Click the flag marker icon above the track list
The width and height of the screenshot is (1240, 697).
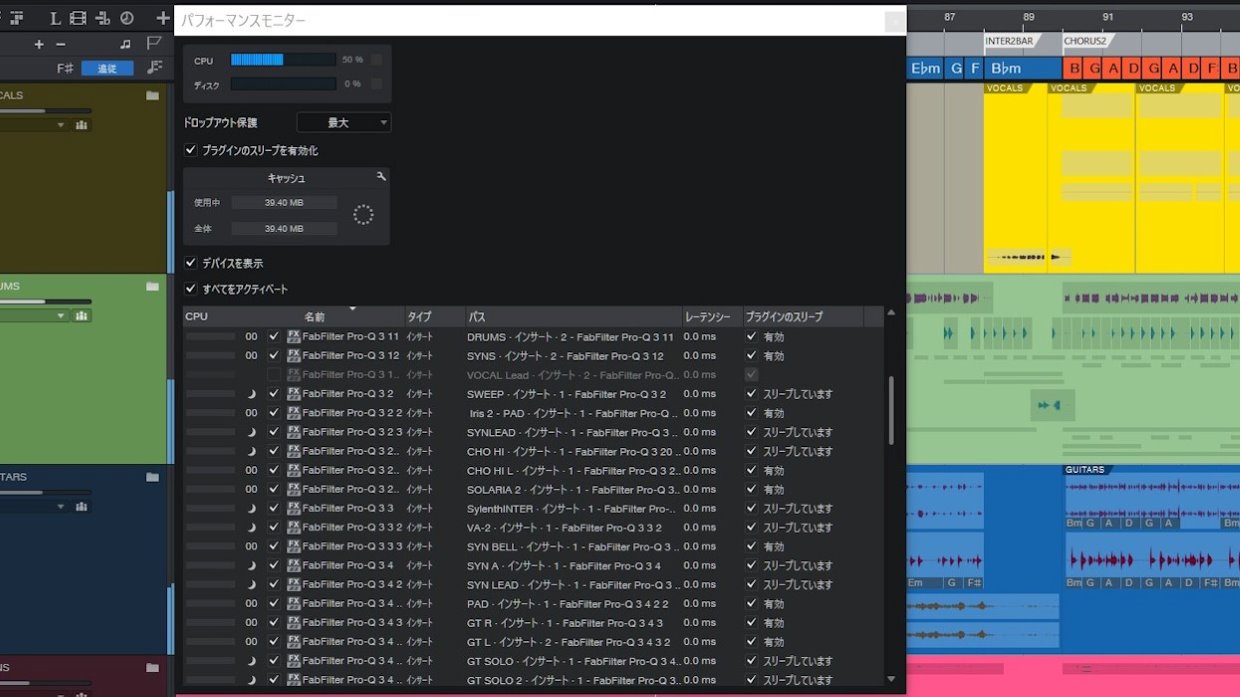(154, 44)
